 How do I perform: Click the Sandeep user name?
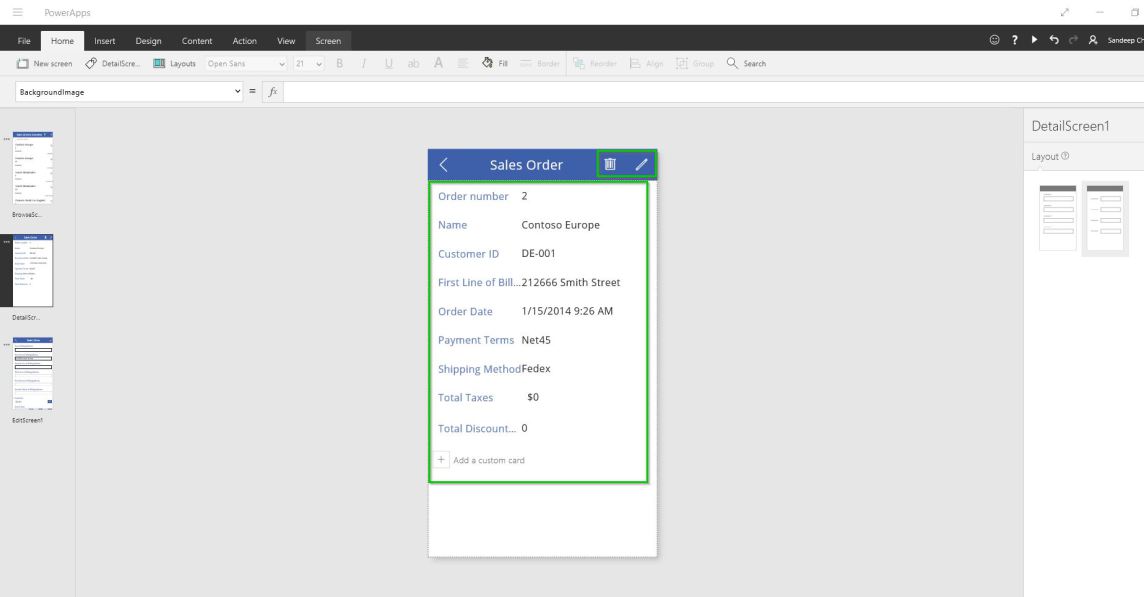(1125, 40)
